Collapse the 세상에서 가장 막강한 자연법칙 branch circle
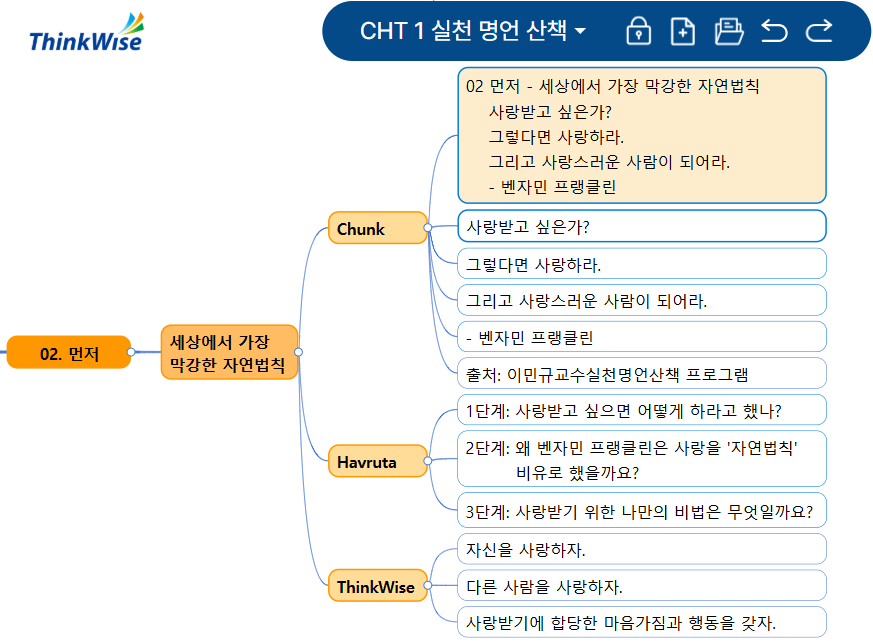 click(298, 352)
